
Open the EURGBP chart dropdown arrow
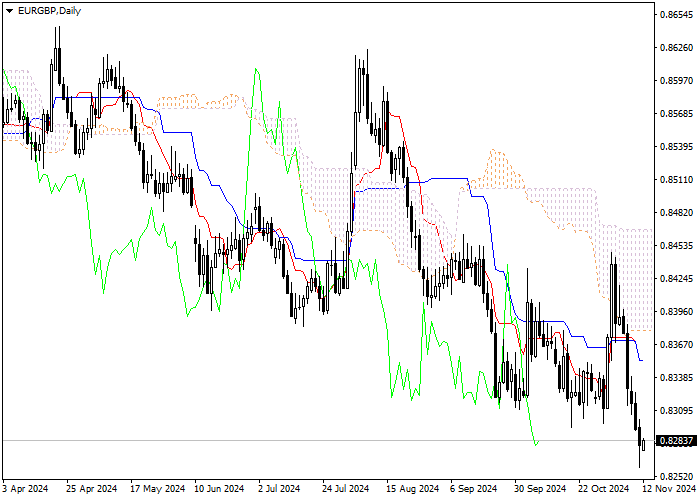[x=9, y=11]
